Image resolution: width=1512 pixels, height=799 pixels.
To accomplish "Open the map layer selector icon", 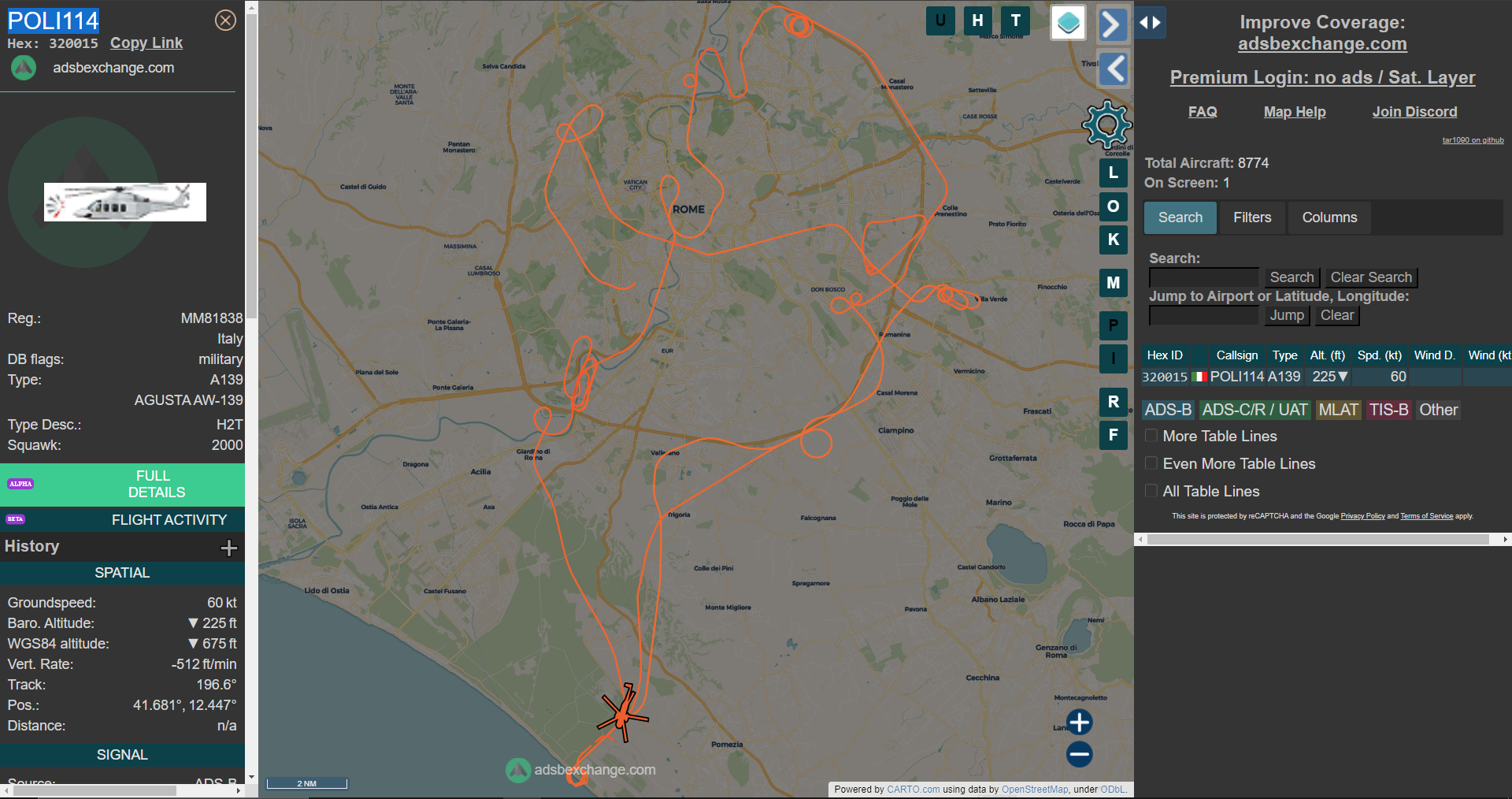I will pyautogui.click(x=1069, y=22).
